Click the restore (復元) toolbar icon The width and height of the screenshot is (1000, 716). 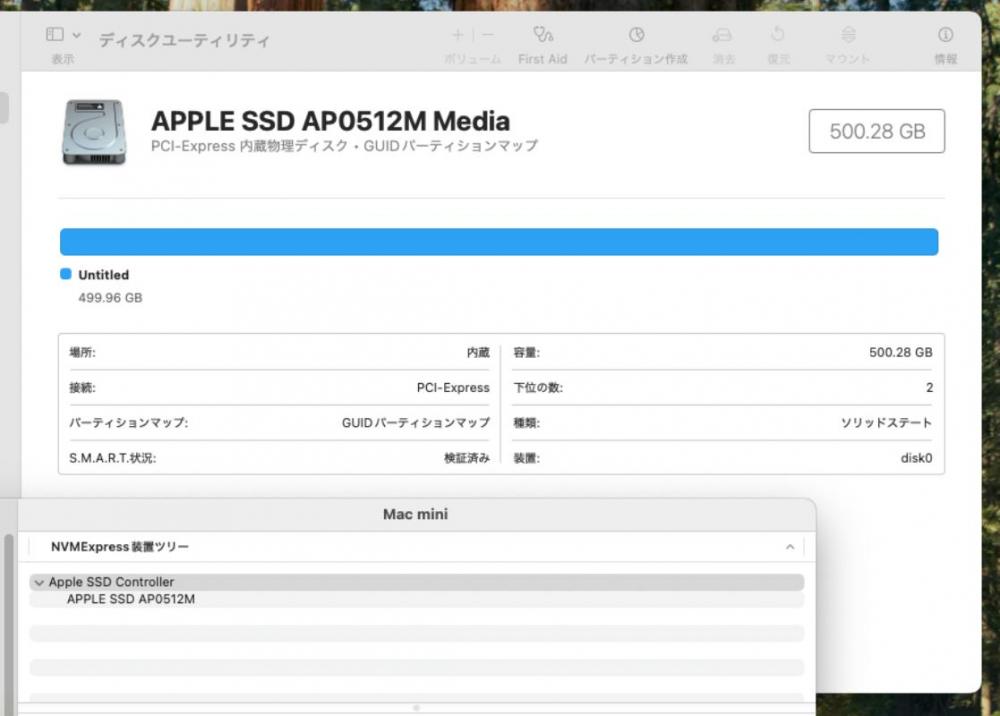[777, 34]
